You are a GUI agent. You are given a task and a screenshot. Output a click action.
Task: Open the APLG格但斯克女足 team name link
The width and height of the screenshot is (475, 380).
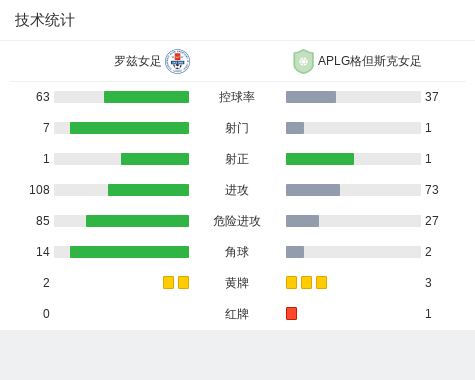click(x=369, y=61)
